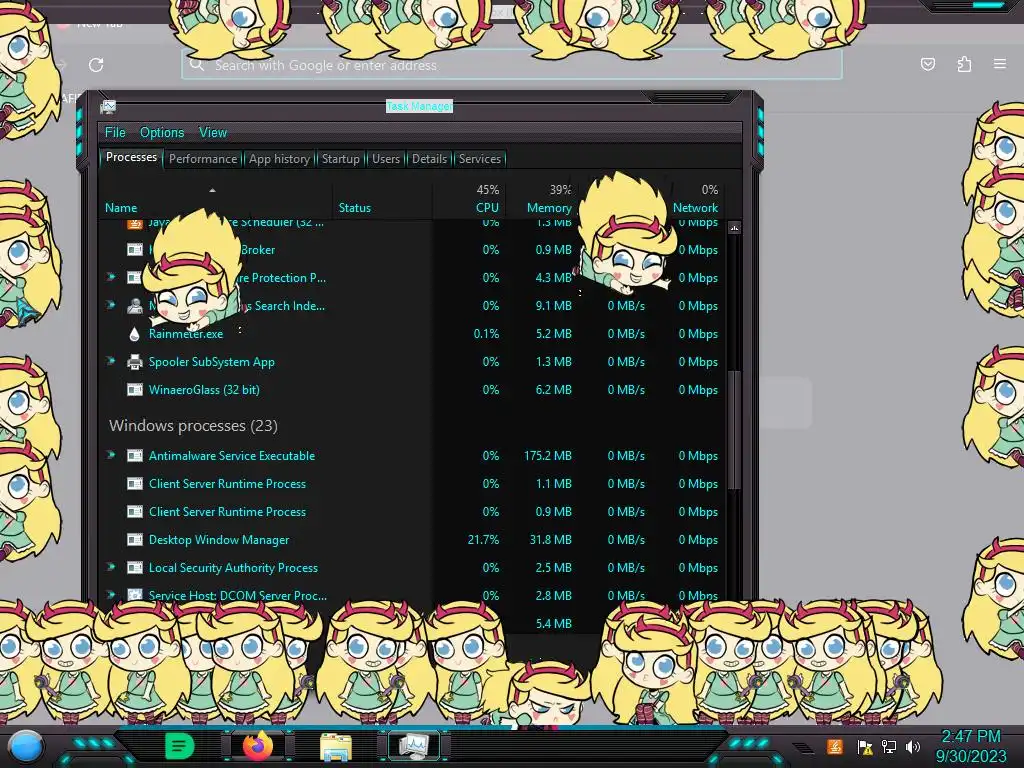This screenshot has height=768, width=1024.
Task: Click the Java update tray icon
Action: point(835,746)
